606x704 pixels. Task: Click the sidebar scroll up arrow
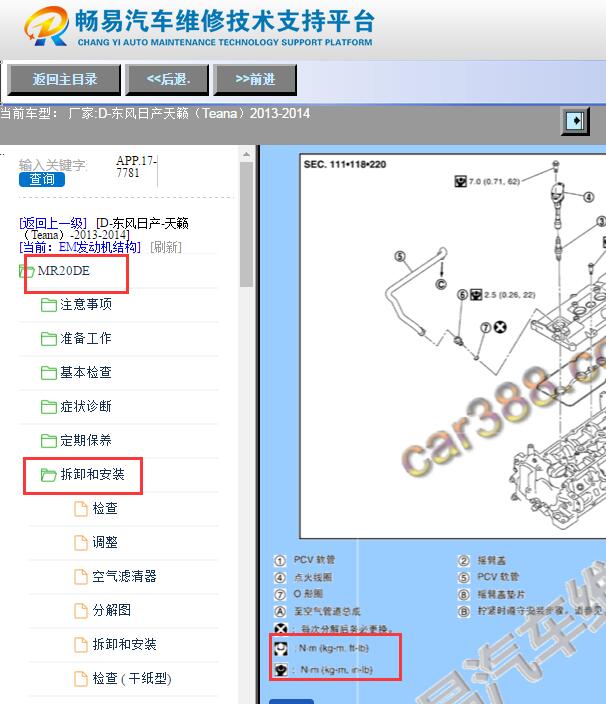coord(246,154)
